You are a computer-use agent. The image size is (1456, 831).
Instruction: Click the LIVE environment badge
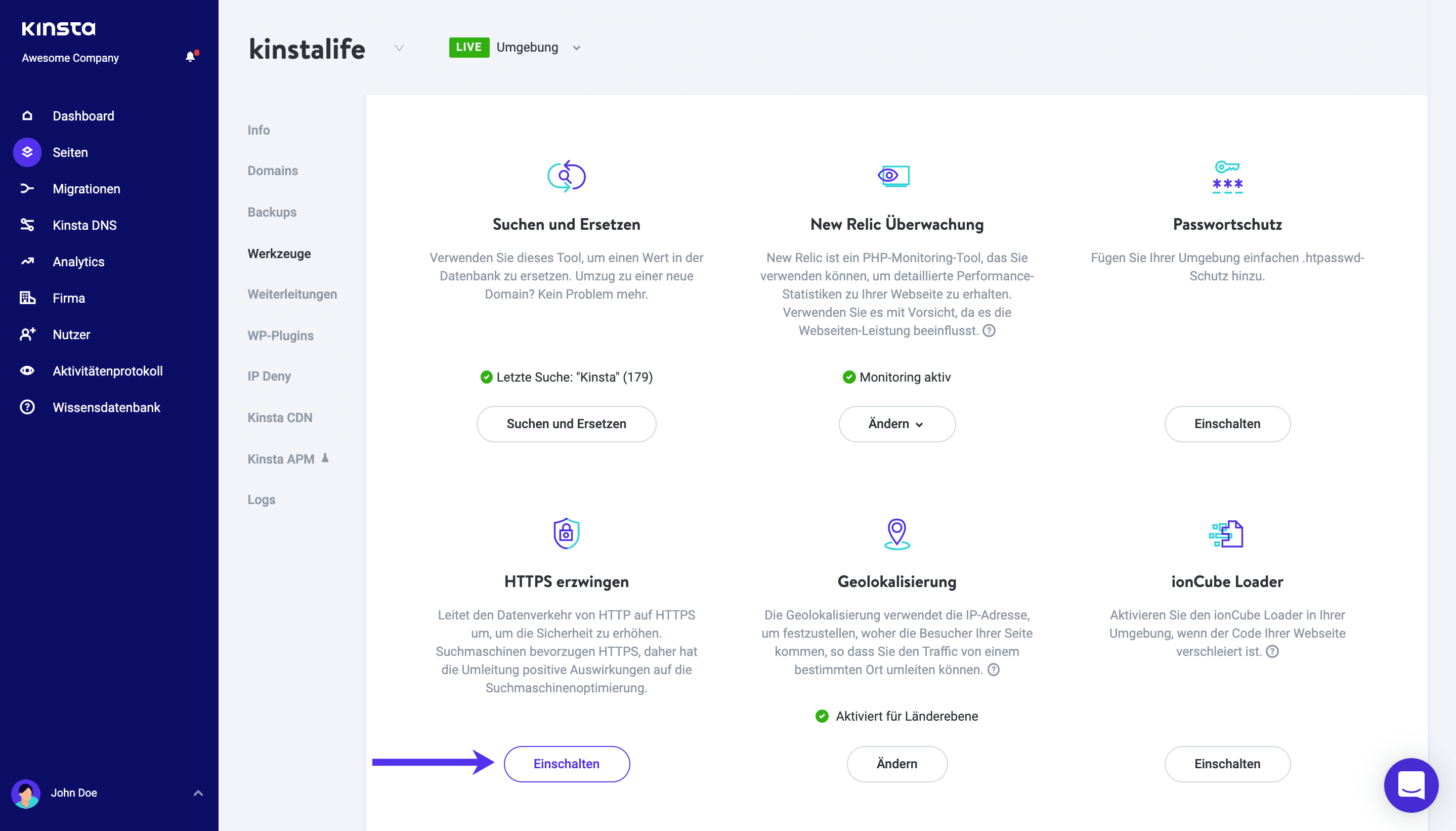pos(469,48)
